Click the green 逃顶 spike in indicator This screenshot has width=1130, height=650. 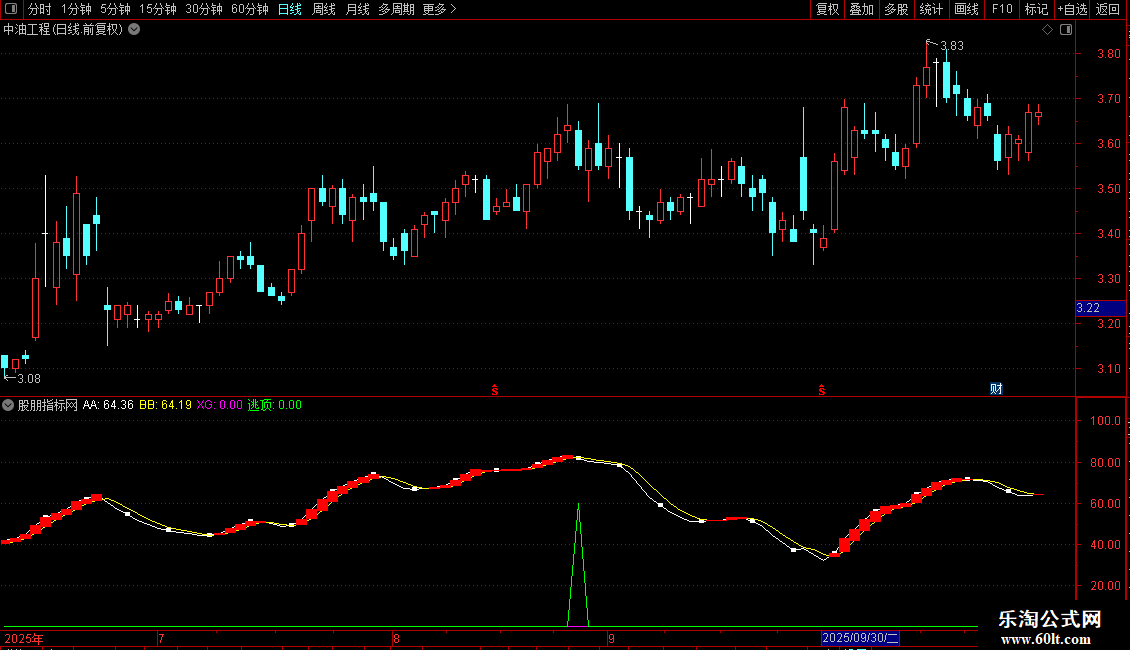578,566
